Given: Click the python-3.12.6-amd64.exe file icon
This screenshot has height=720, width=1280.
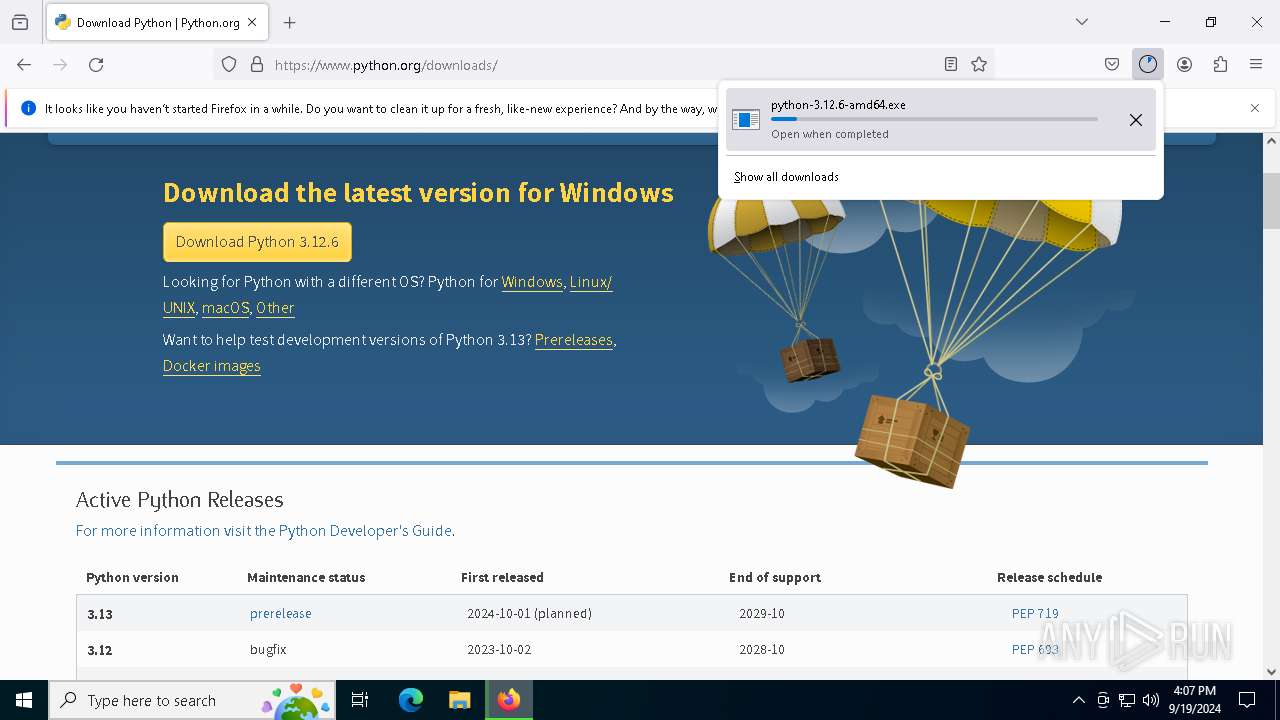Looking at the screenshot, I should [746, 120].
